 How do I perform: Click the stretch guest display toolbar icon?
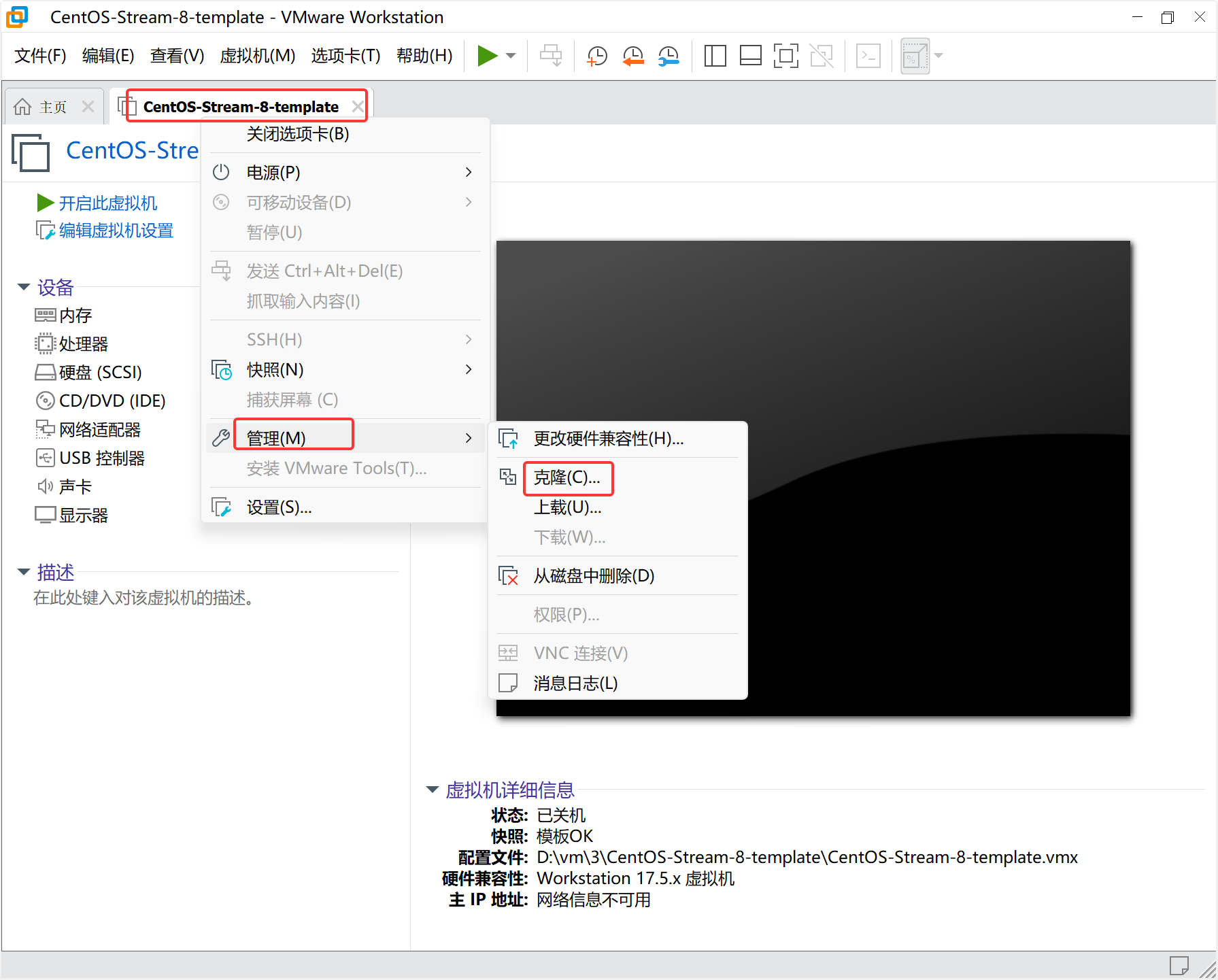(x=915, y=56)
